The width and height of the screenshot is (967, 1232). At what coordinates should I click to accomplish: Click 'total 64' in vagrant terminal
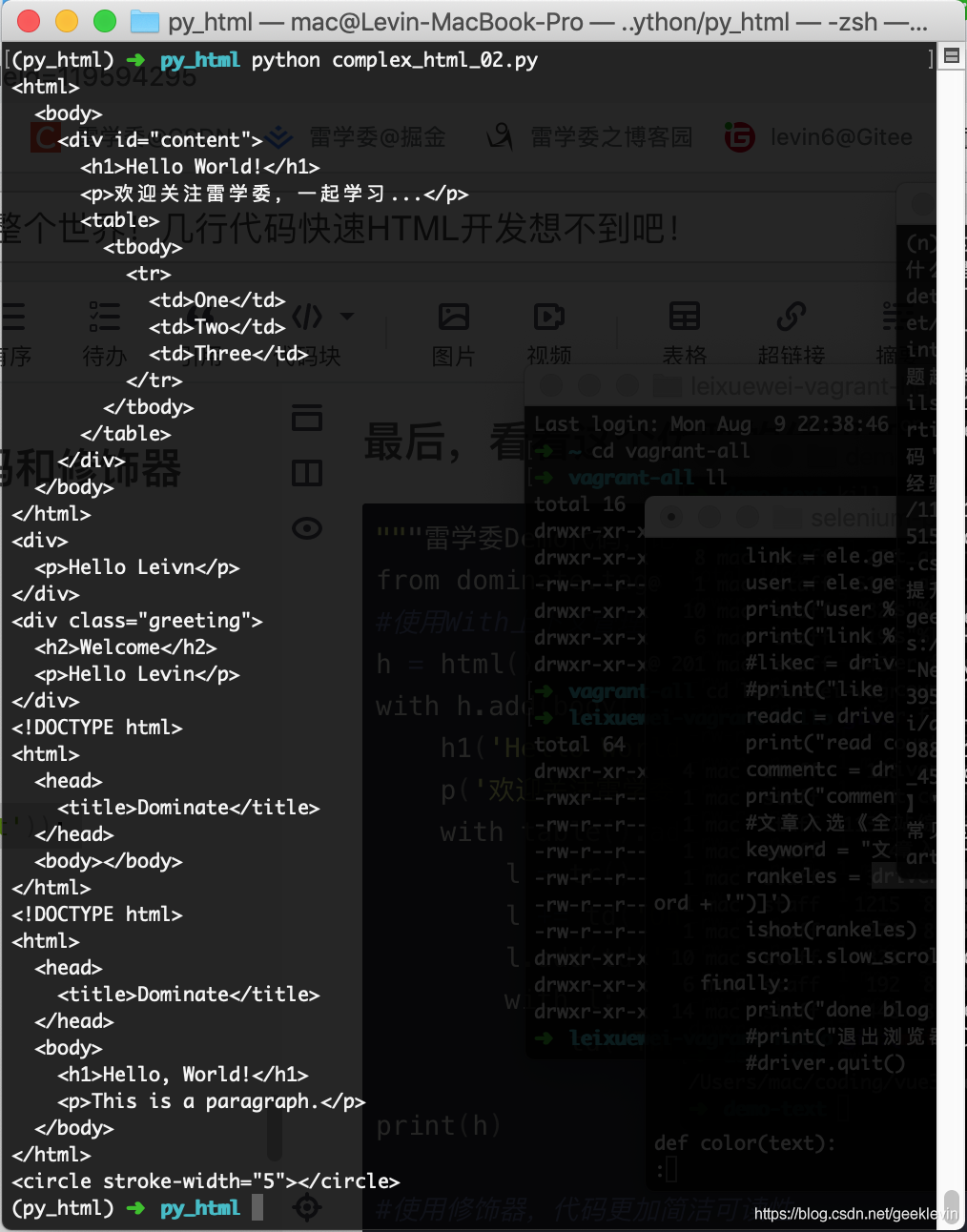(580, 745)
